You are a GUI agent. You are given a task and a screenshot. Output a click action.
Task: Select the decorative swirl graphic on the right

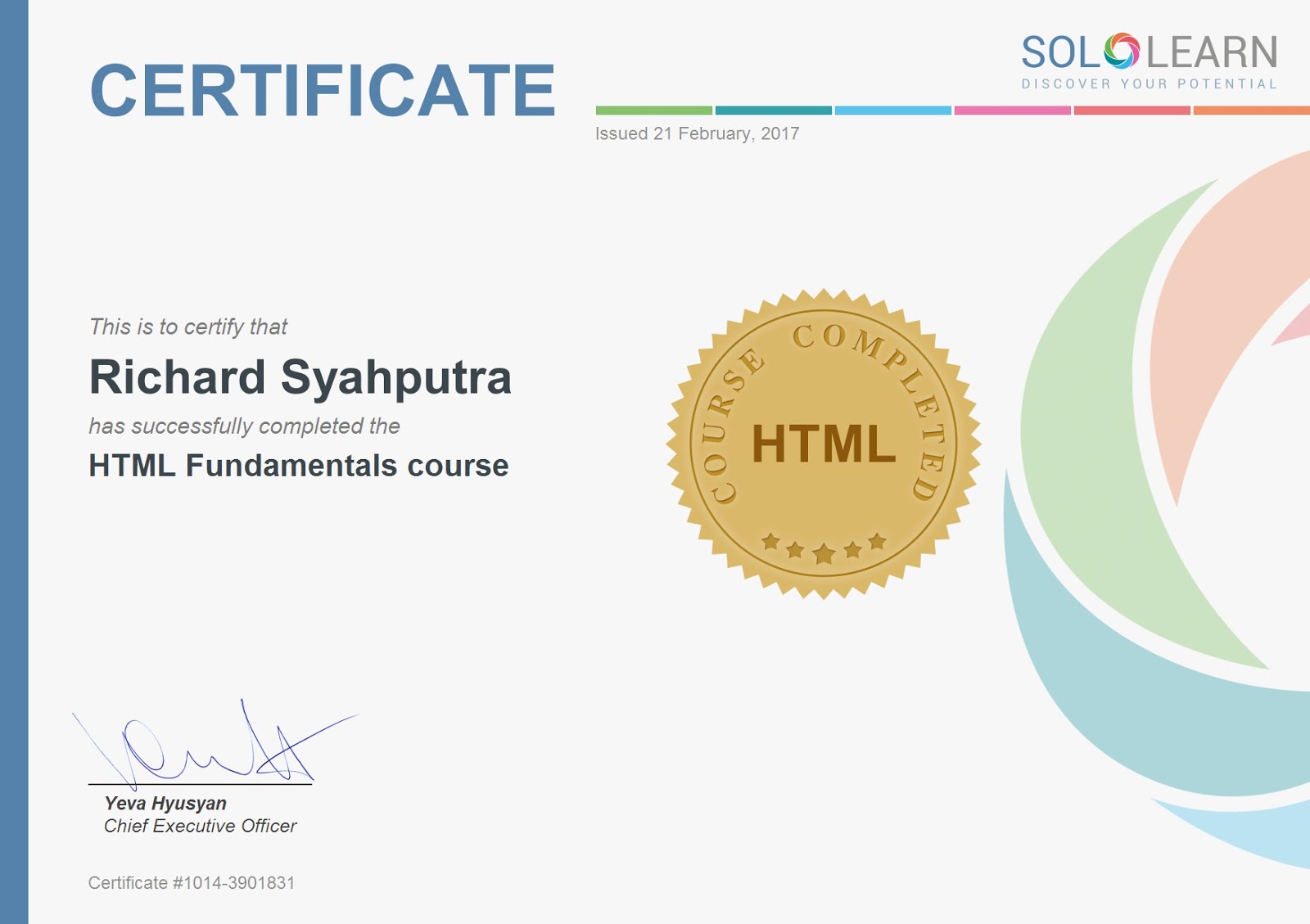pos(1146,491)
